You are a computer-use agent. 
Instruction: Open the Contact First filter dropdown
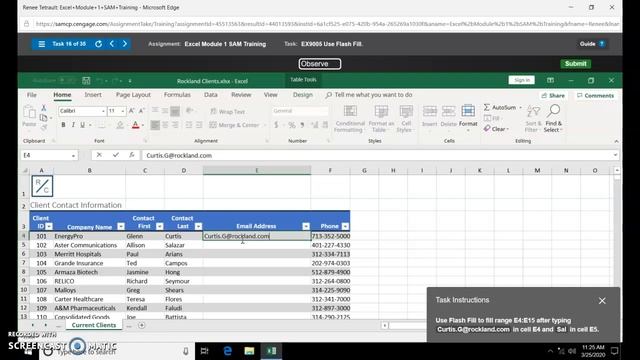coord(160,227)
